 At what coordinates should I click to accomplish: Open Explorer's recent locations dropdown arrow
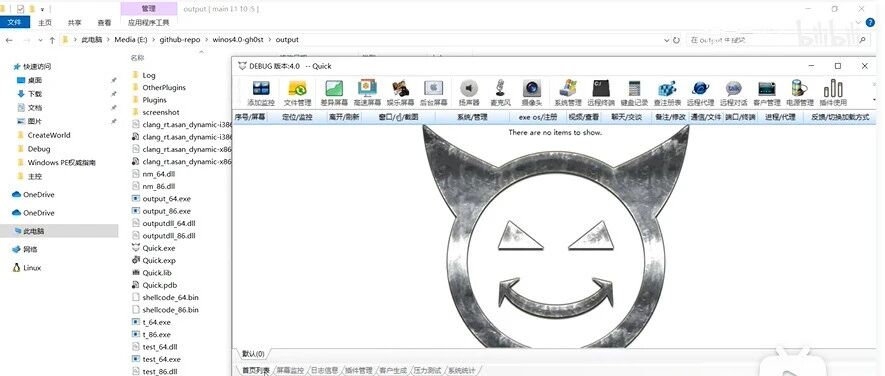click(x=40, y=40)
